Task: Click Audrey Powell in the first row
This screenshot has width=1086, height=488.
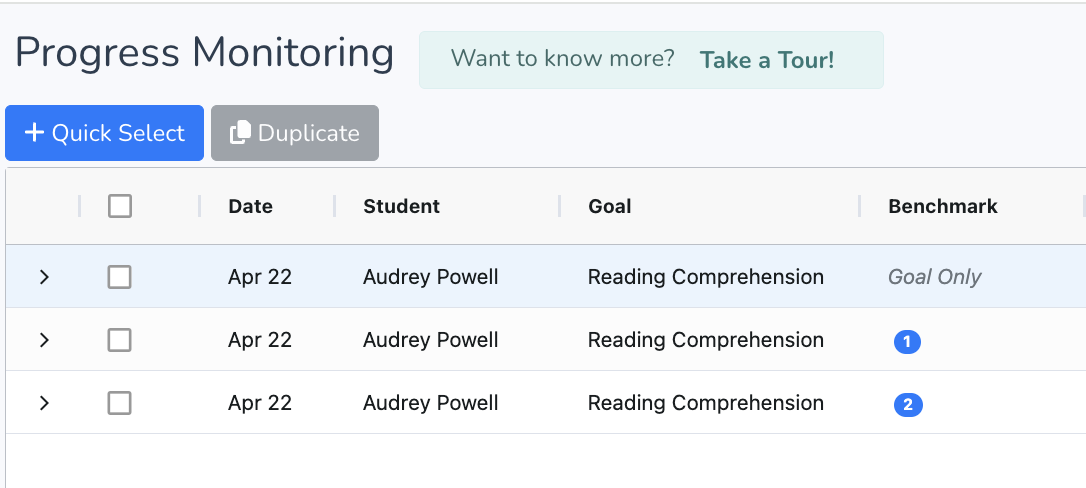Action: (430, 277)
